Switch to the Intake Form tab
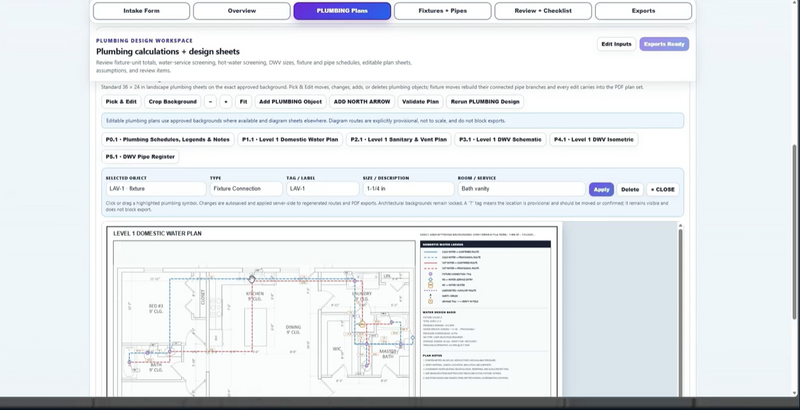 tap(141, 11)
